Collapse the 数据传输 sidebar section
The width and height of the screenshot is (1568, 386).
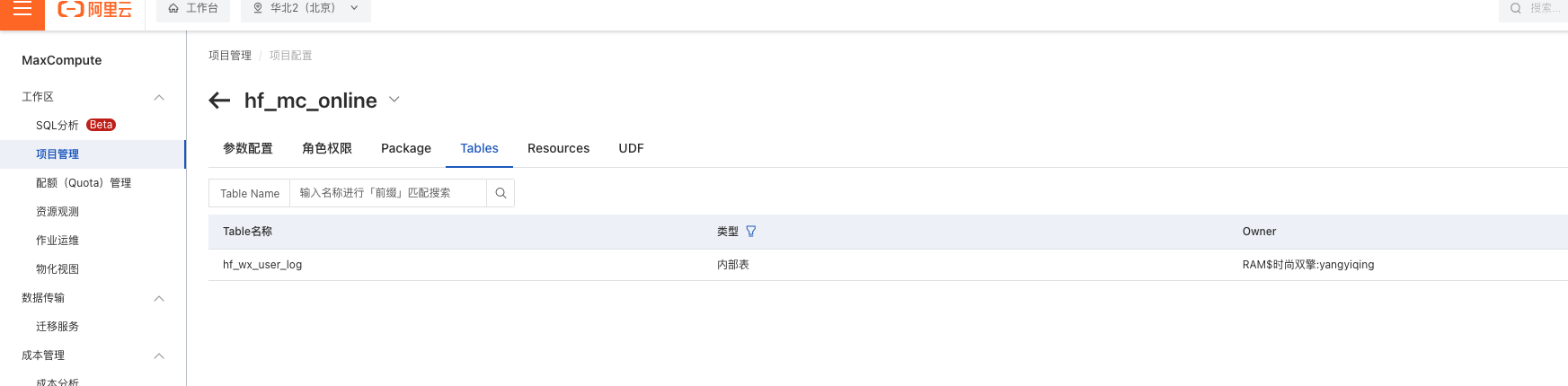pyautogui.click(x=159, y=298)
